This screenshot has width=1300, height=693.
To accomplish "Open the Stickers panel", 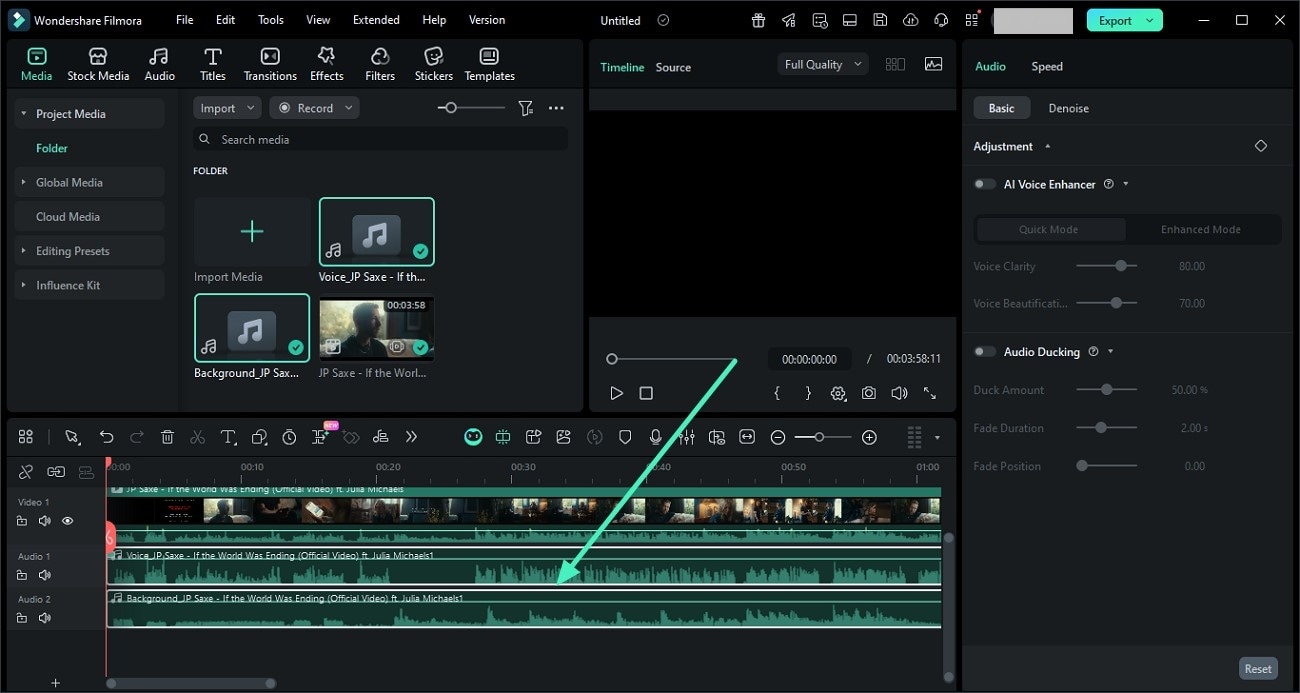I will click(433, 62).
